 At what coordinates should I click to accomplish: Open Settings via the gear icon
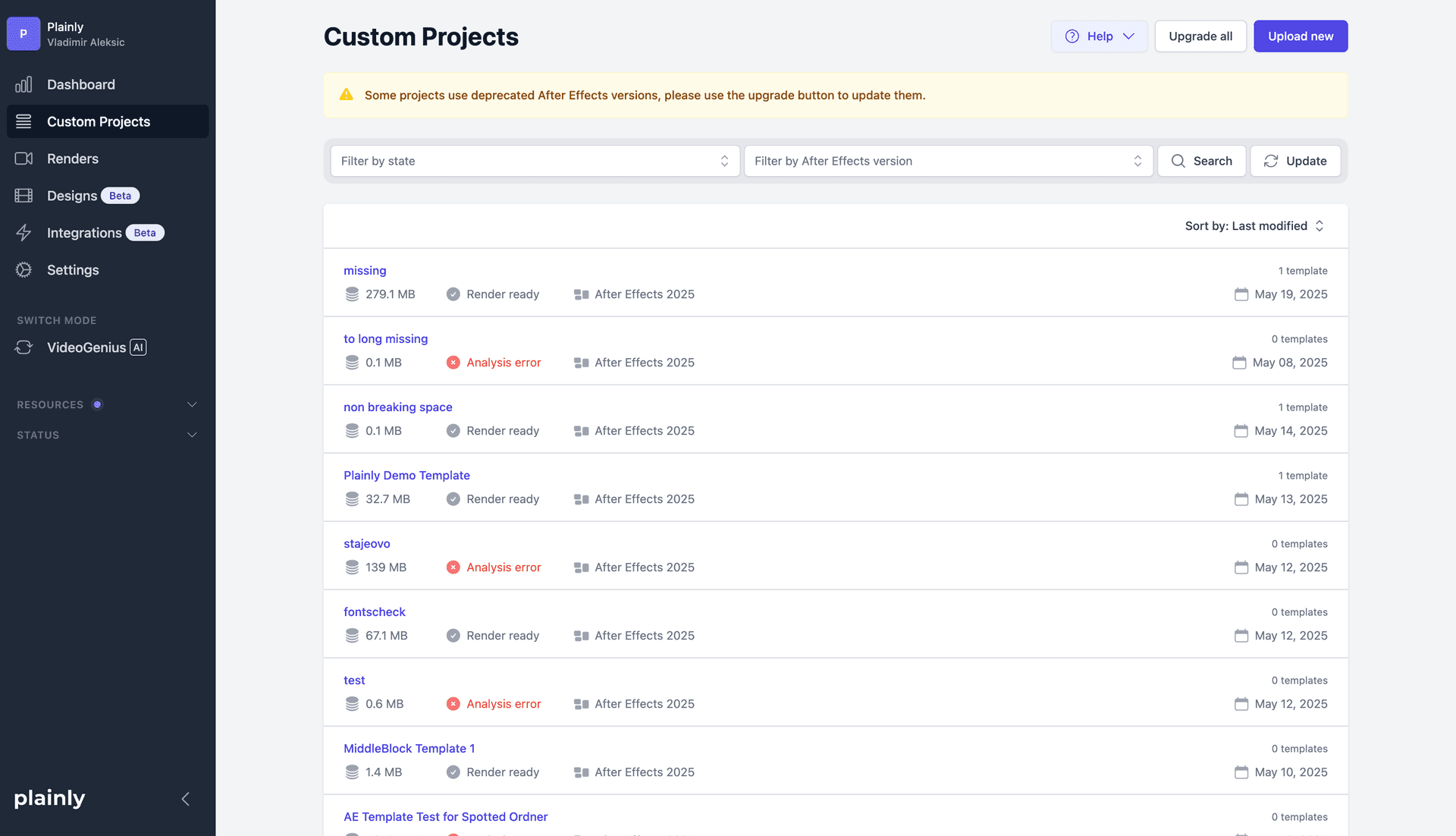tap(24, 269)
